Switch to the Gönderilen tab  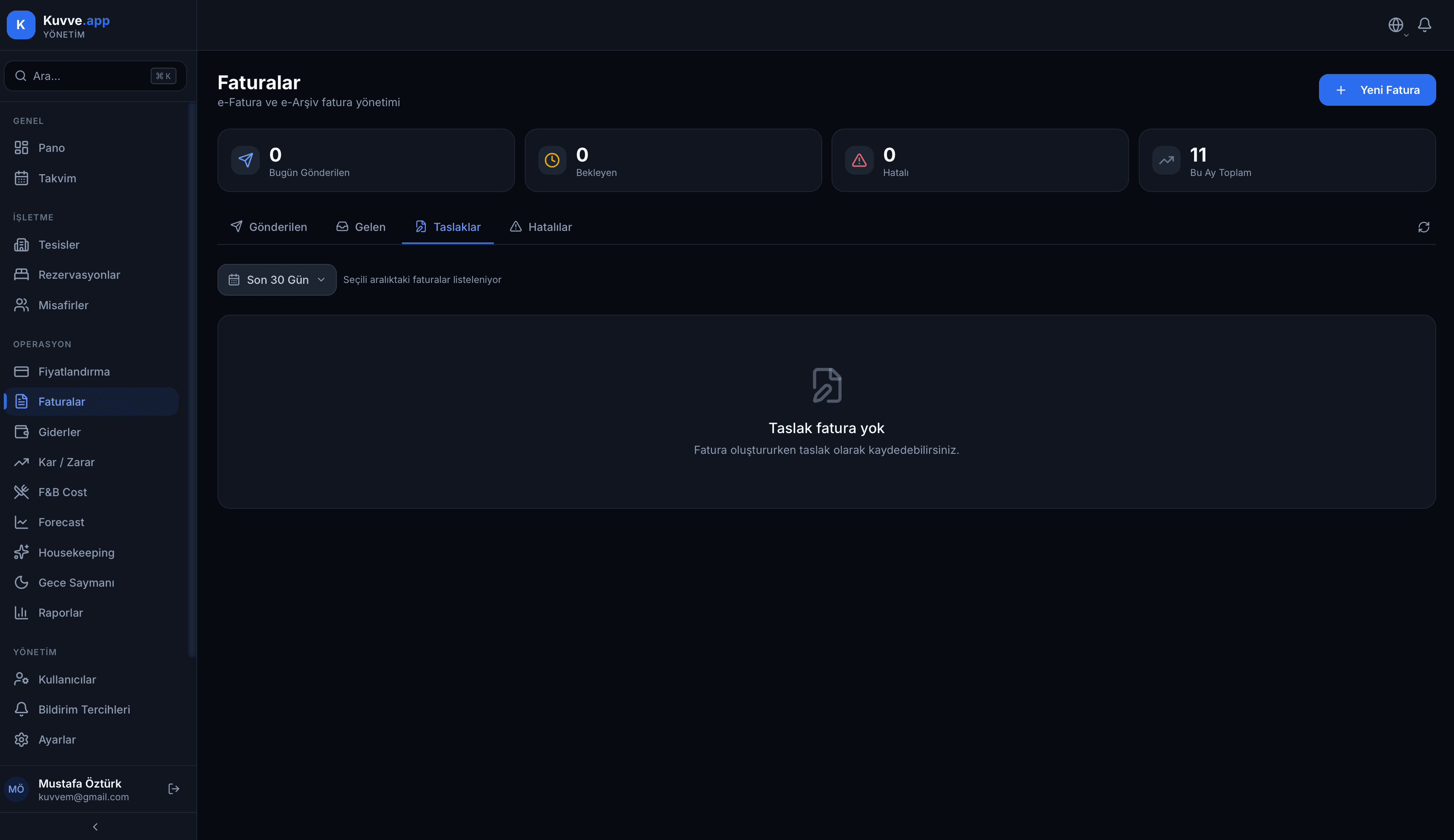268,227
